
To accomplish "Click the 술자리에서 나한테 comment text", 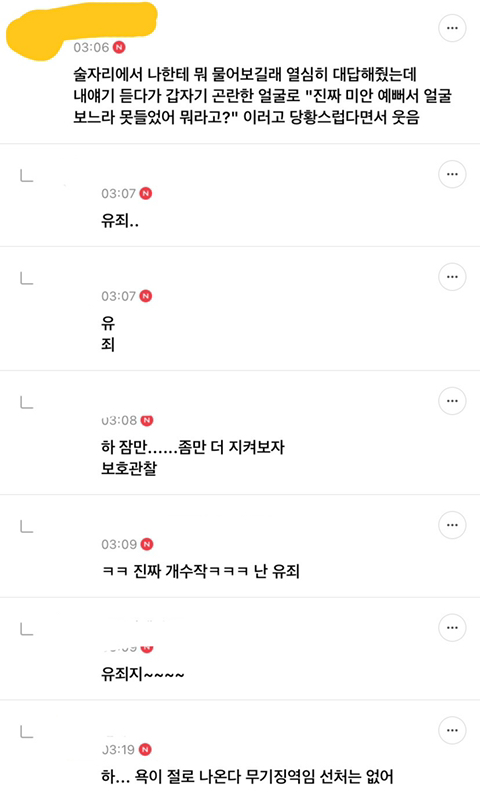I will pyautogui.click(x=263, y=96).
